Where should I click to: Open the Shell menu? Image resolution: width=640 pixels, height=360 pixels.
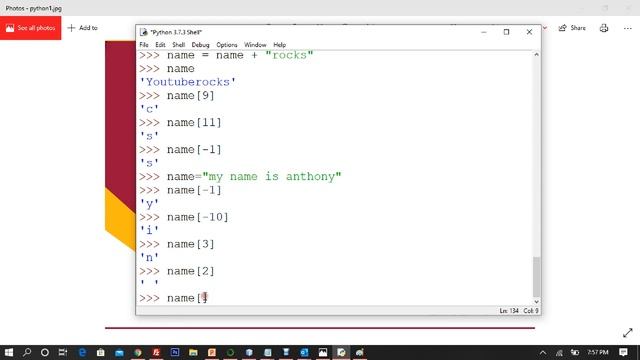(178, 44)
